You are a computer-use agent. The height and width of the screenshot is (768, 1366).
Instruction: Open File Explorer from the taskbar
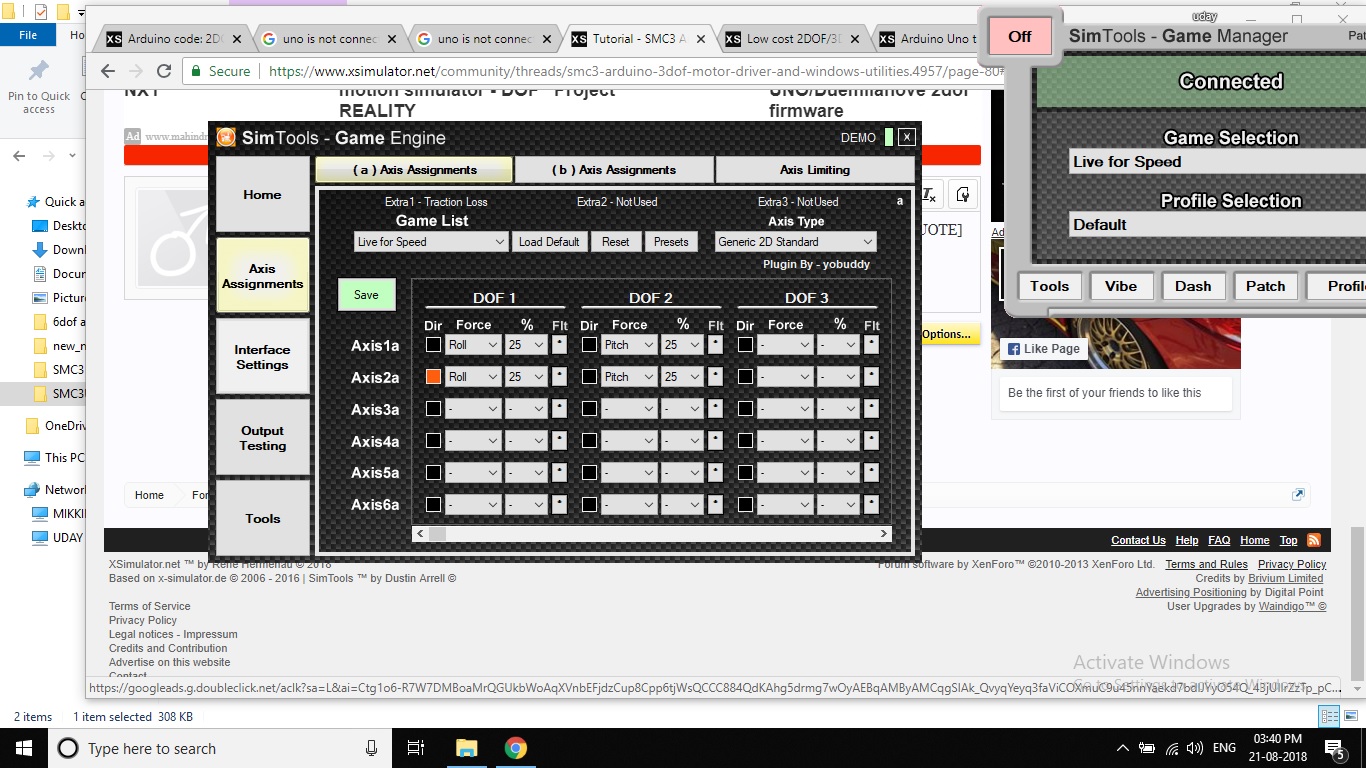(x=466, y=748)
